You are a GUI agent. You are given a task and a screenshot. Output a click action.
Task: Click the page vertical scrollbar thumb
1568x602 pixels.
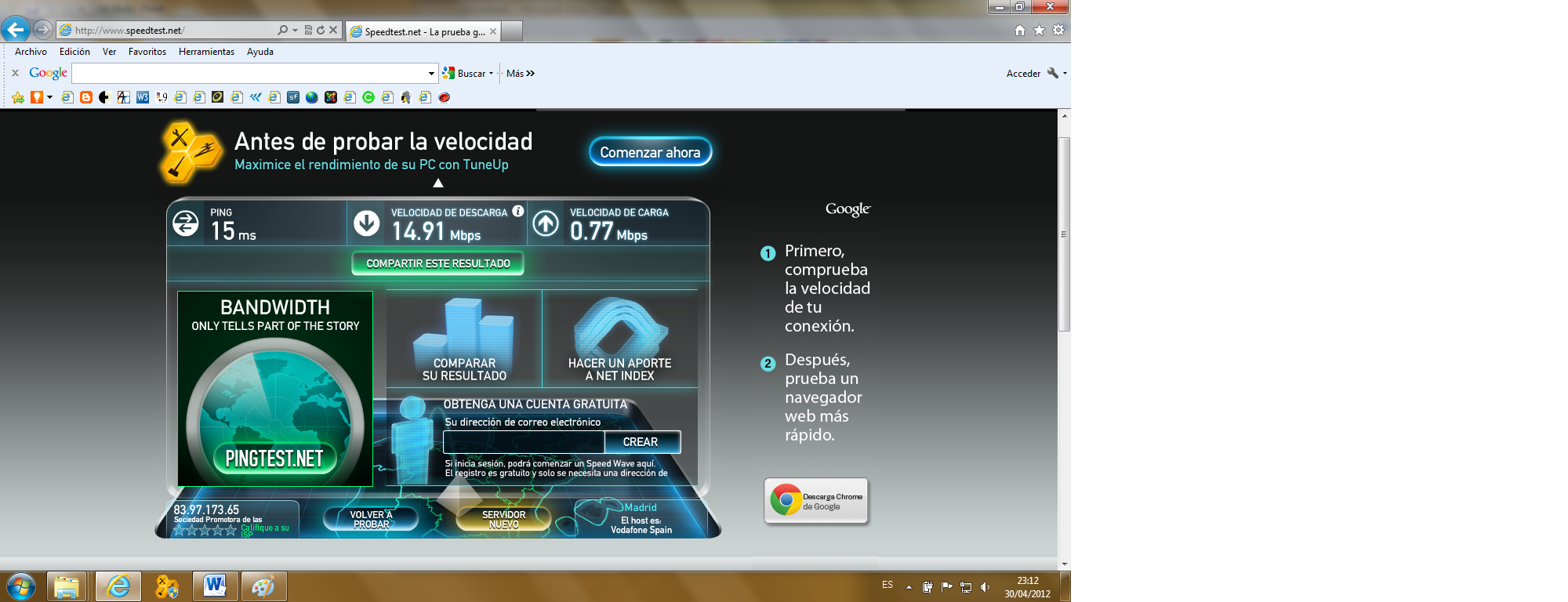1064,234
